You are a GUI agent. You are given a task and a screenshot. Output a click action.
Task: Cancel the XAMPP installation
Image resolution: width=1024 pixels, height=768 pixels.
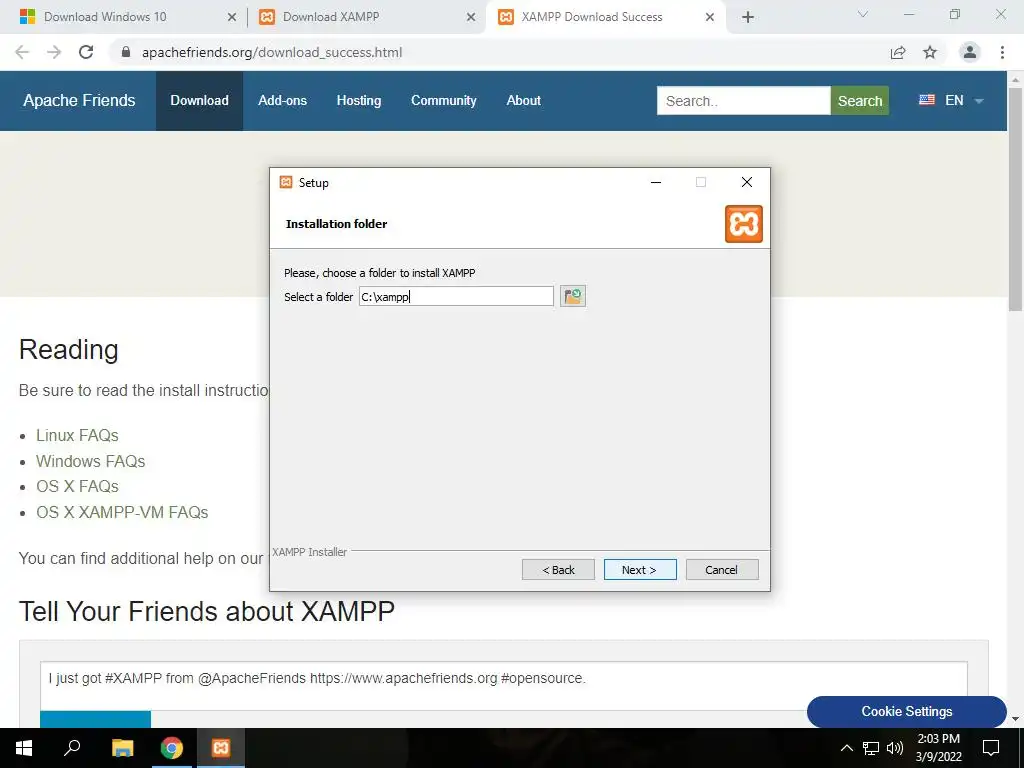(722, 569)
